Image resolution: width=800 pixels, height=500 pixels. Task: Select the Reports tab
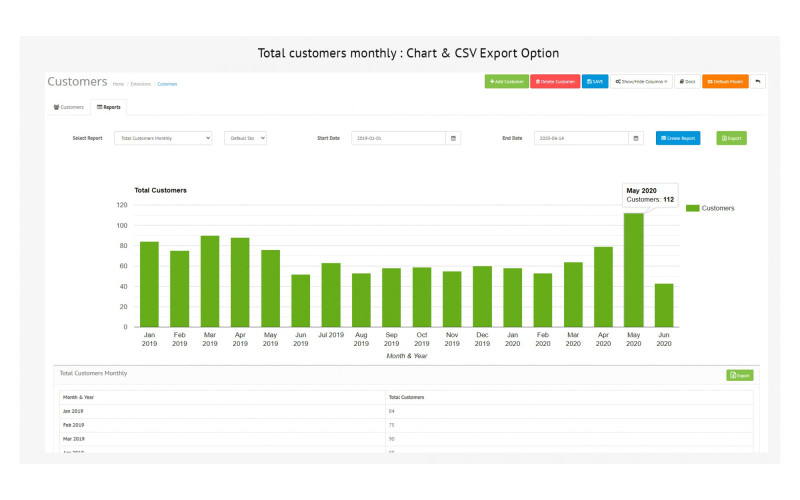point(108,106)
